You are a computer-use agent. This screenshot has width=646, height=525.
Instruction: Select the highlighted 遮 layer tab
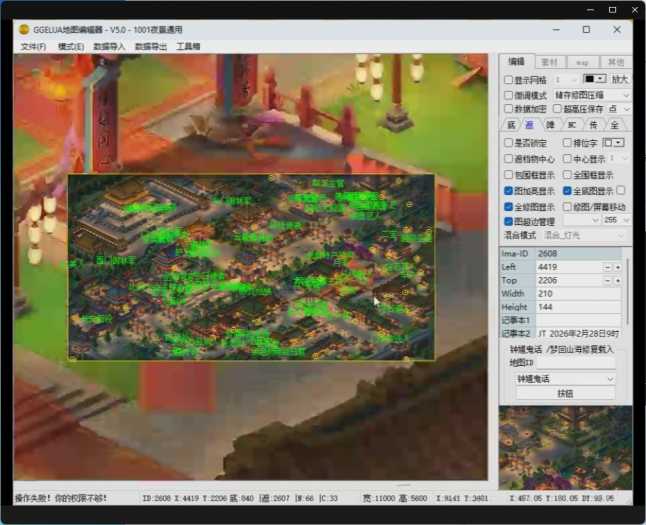click(x=529, y=125)
